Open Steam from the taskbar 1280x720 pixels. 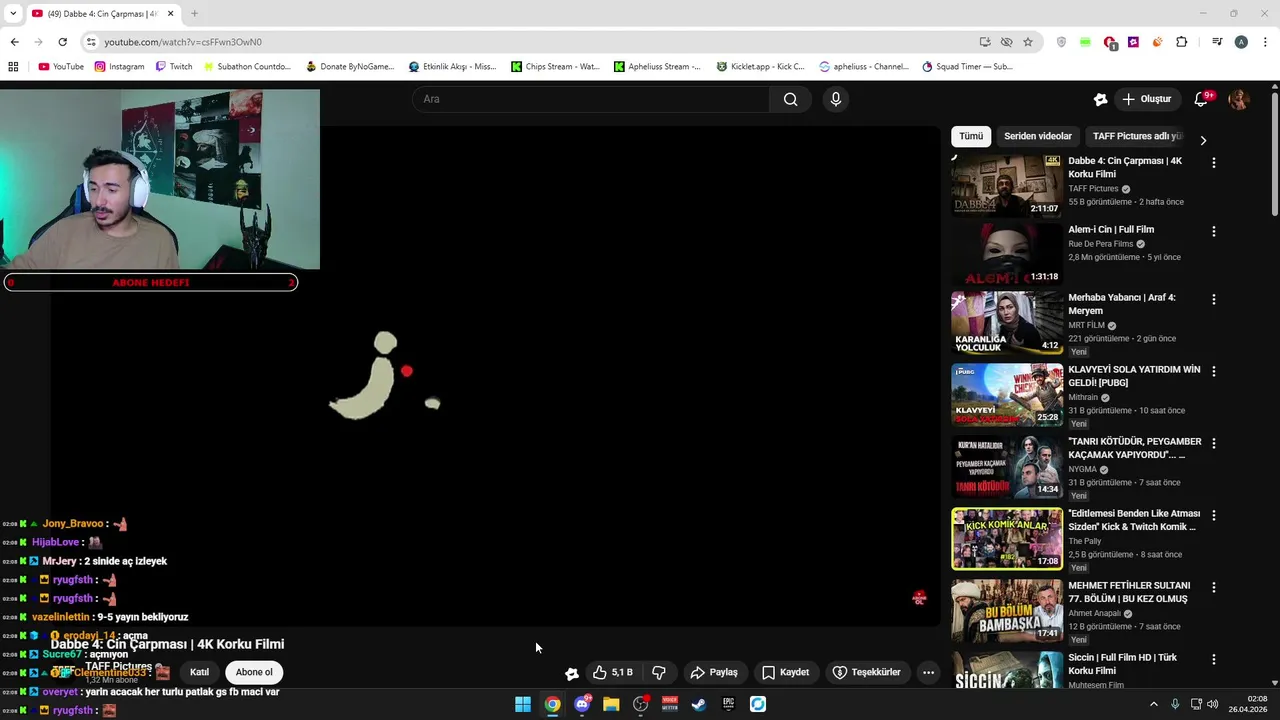coord(699,704)
